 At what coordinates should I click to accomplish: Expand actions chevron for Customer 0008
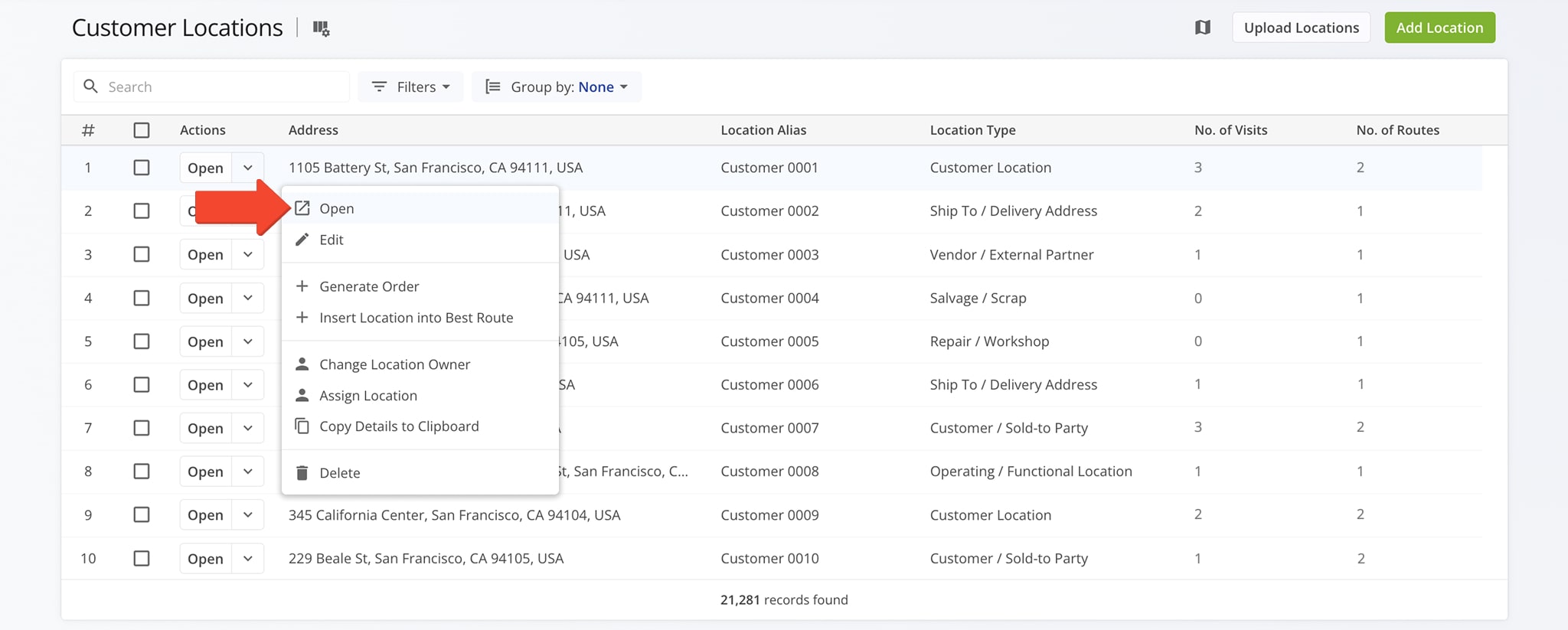point(248,472)
